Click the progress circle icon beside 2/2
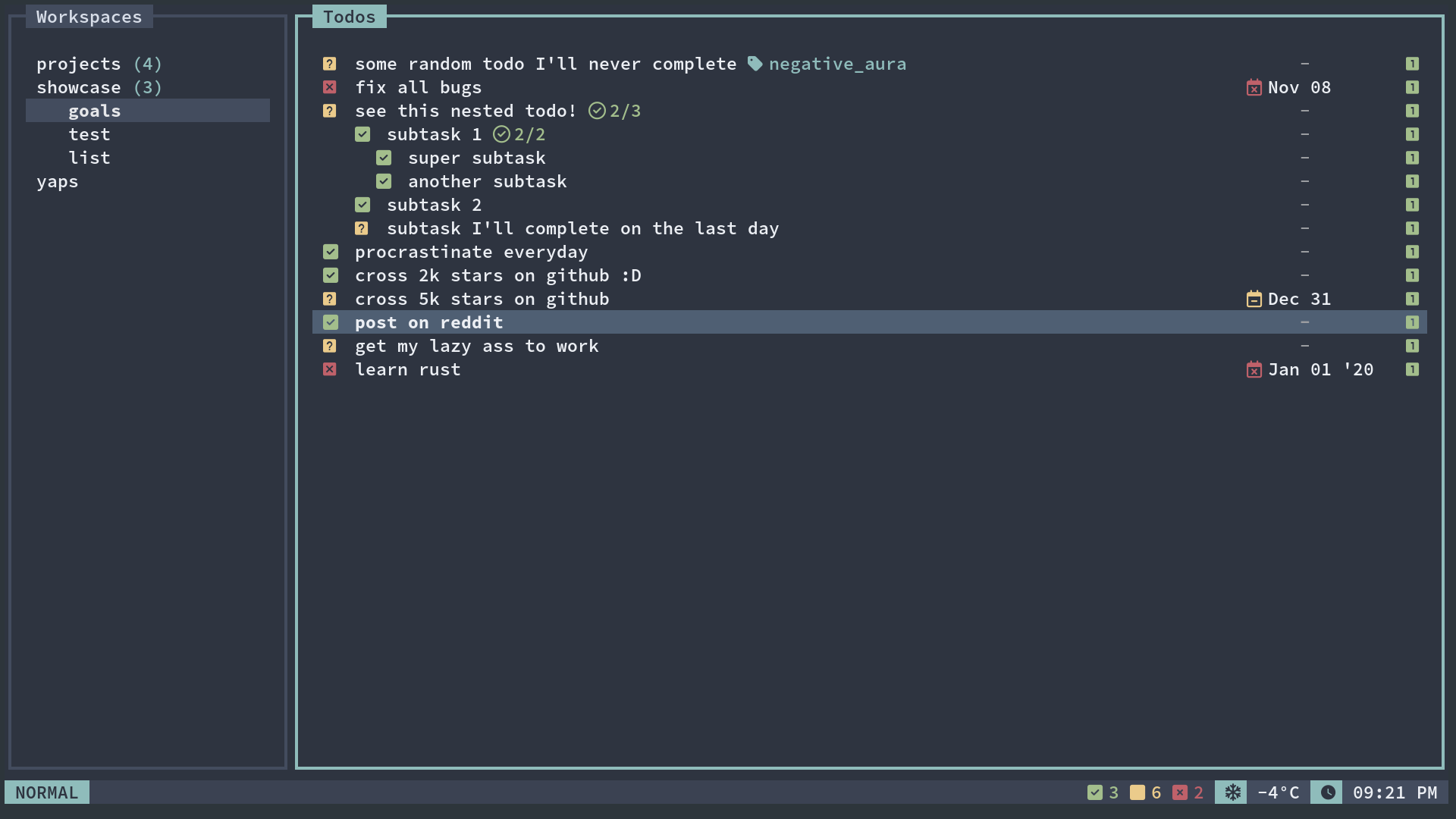This screenshot has height=819, width=1456. point(501,134)
